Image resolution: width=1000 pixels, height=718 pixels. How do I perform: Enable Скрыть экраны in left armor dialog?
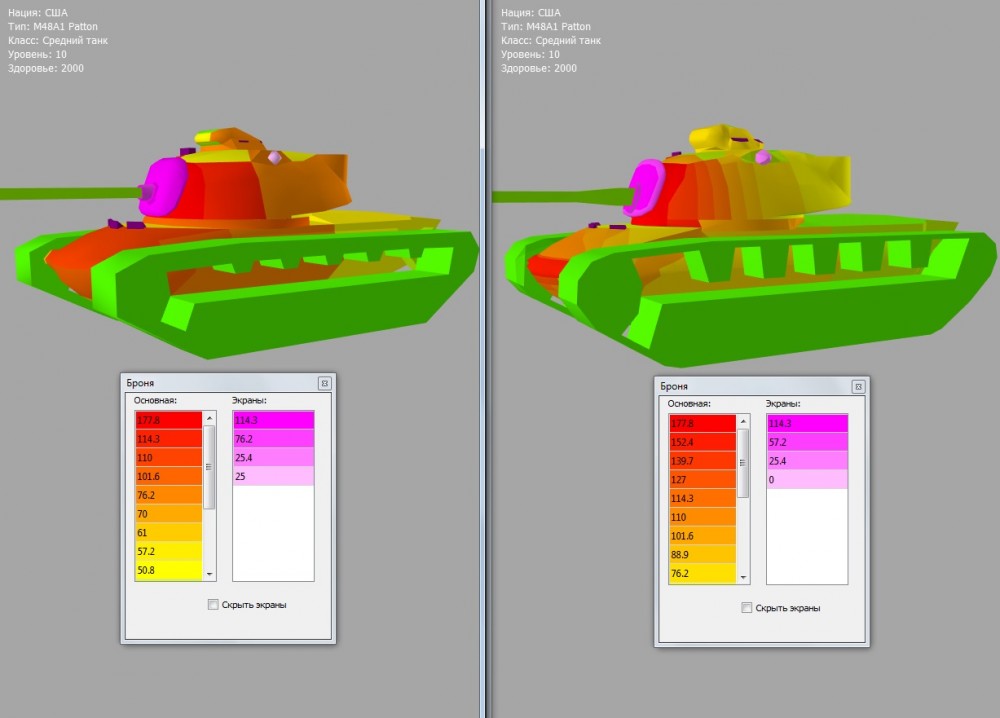pyautogui.click(x=212, y=605)
